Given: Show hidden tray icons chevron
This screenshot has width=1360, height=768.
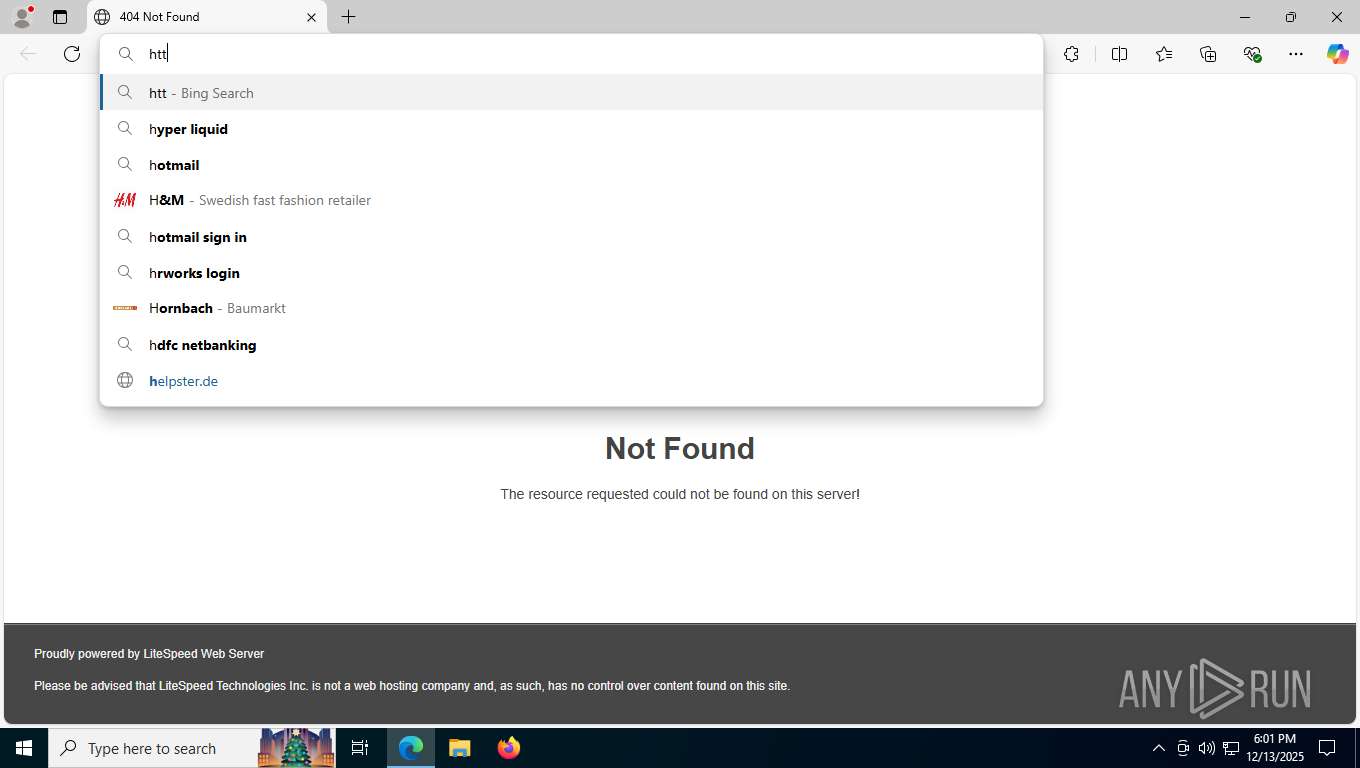Looking at the screenshot, I should [1159, 748].
